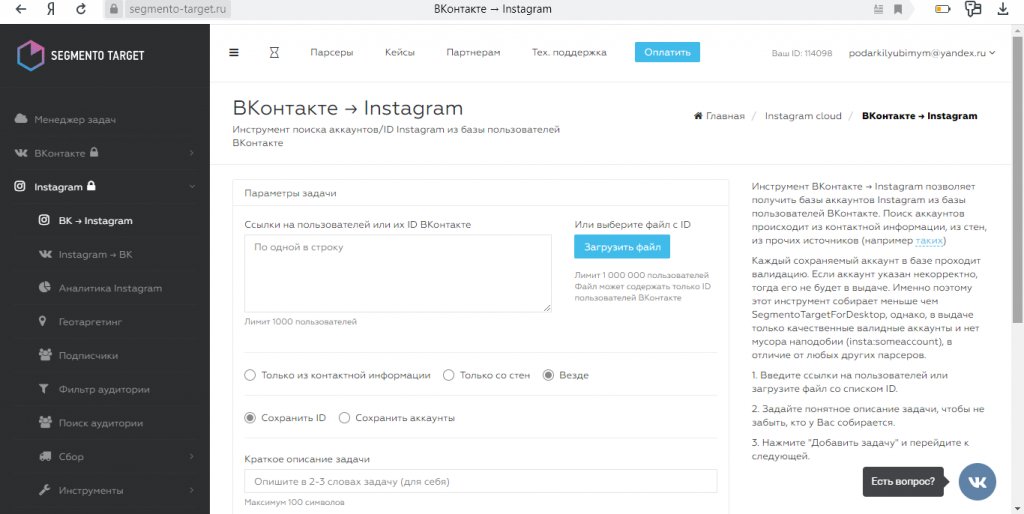Open Партнерам top menu item
1024x514 pixels.
(x=473, y=53)
